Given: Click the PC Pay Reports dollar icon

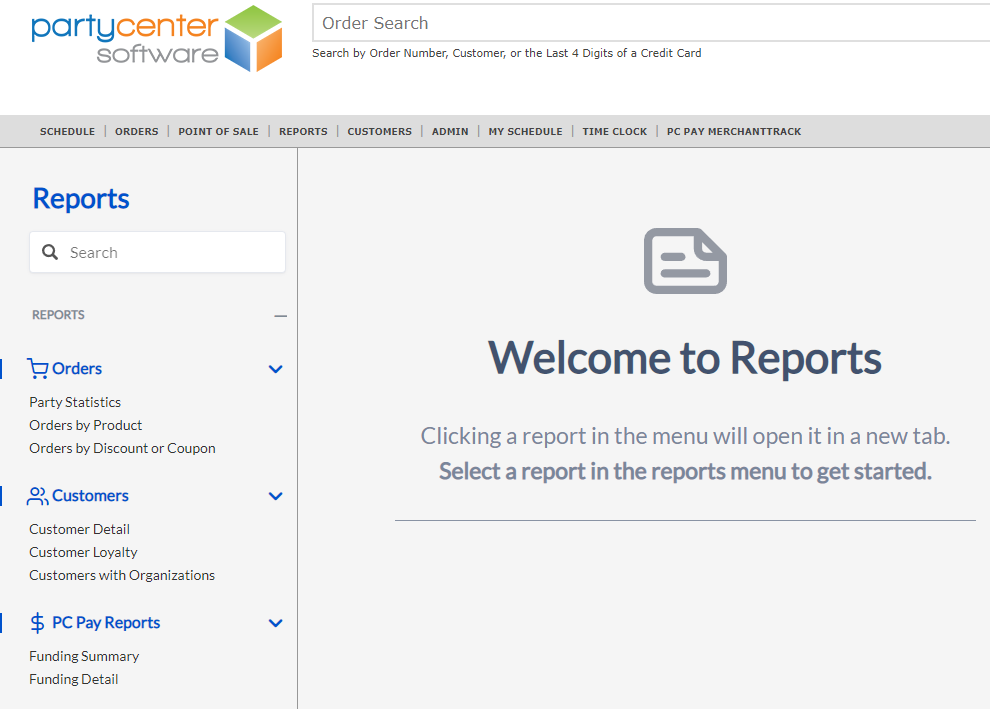Looking at the screenshot, I should (37, 623).
